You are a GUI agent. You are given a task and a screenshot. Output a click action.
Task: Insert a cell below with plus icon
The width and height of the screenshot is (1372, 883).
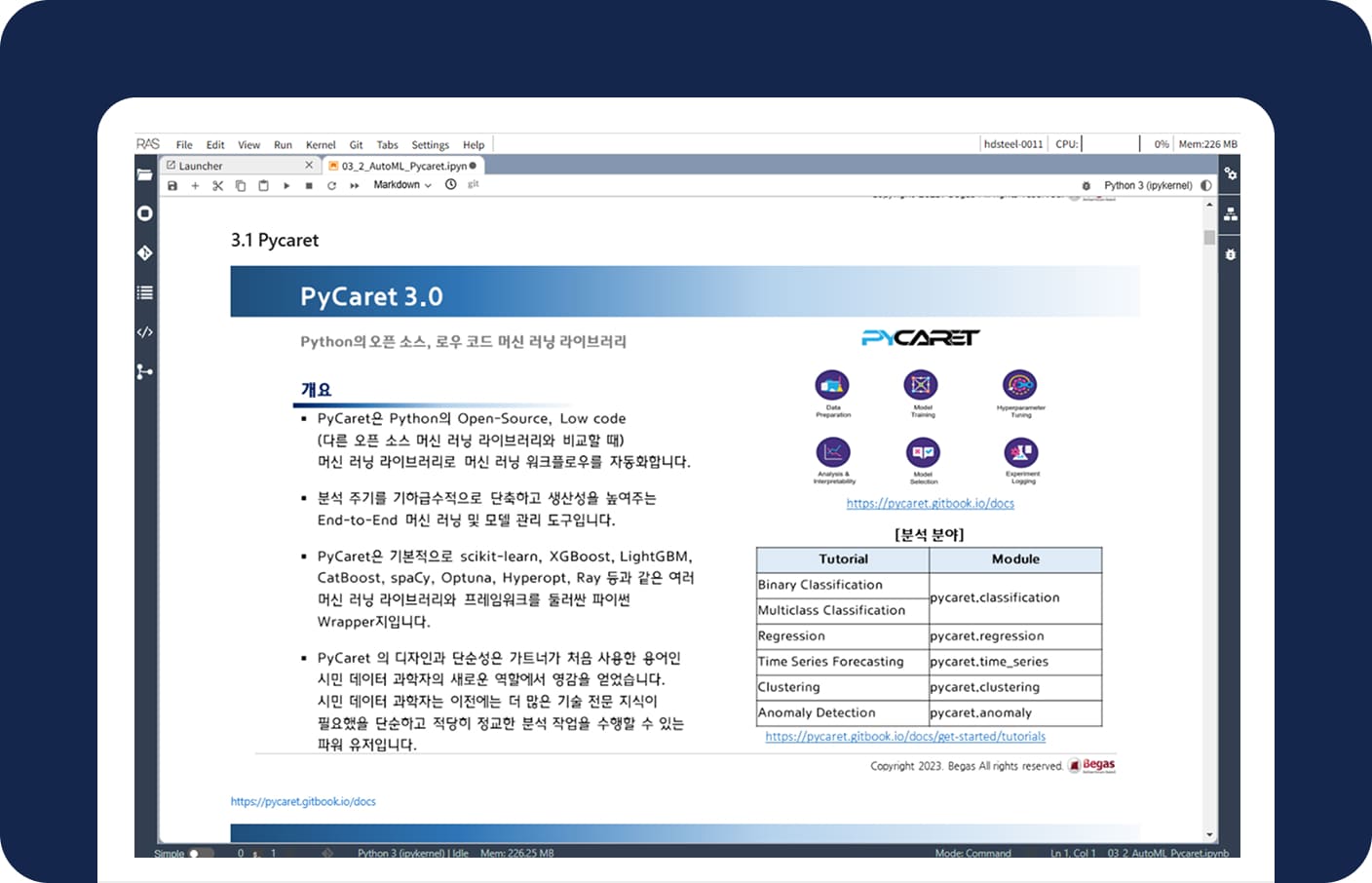click(x=195, y=185)
